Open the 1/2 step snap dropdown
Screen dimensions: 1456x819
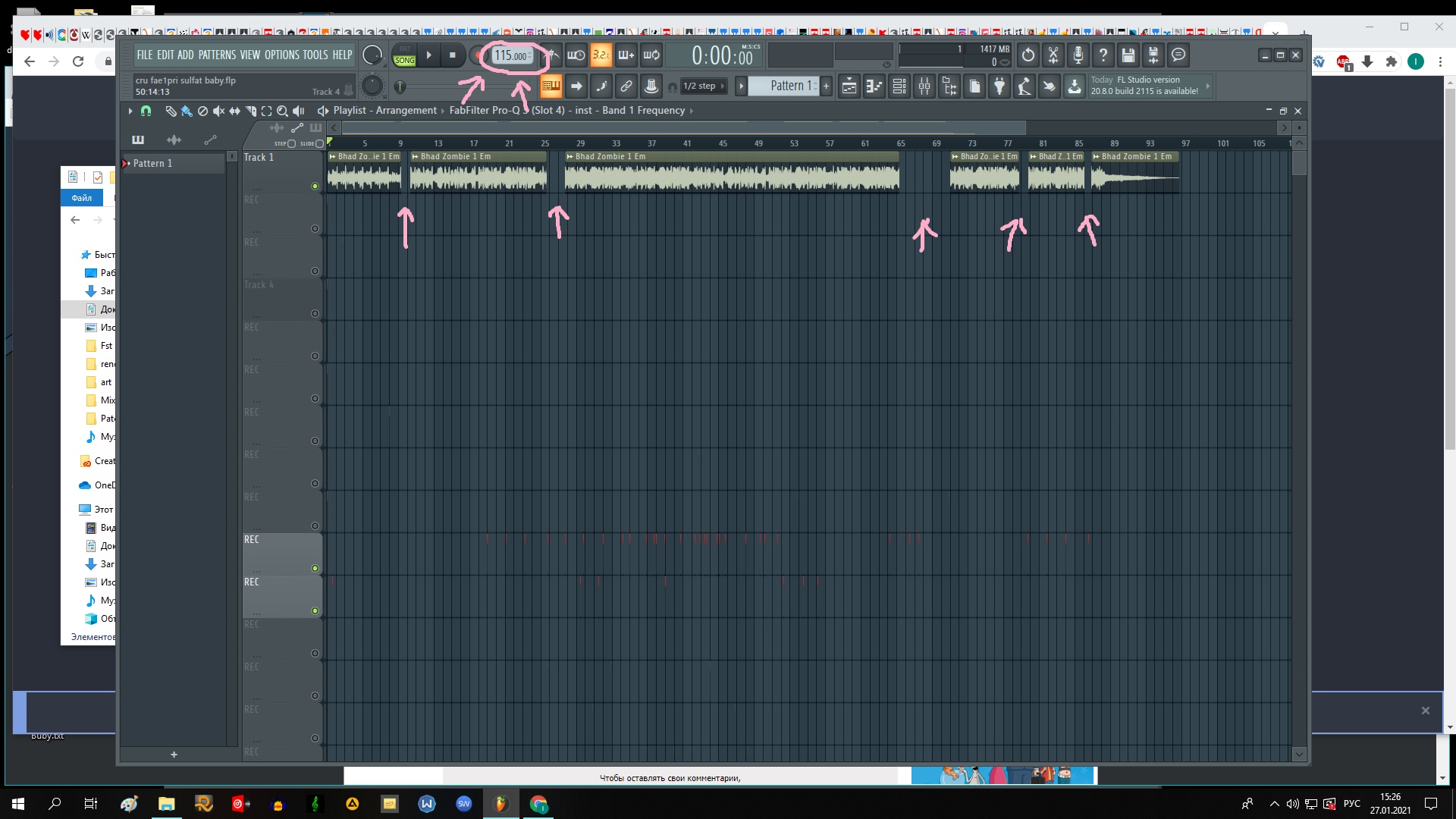(x=703, y=86)
